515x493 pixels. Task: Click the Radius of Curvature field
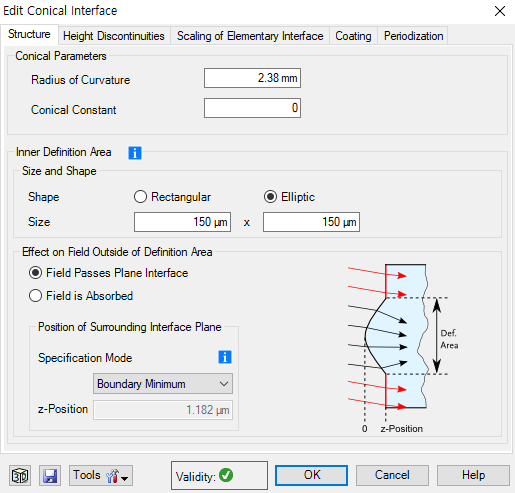coord(252,78)
